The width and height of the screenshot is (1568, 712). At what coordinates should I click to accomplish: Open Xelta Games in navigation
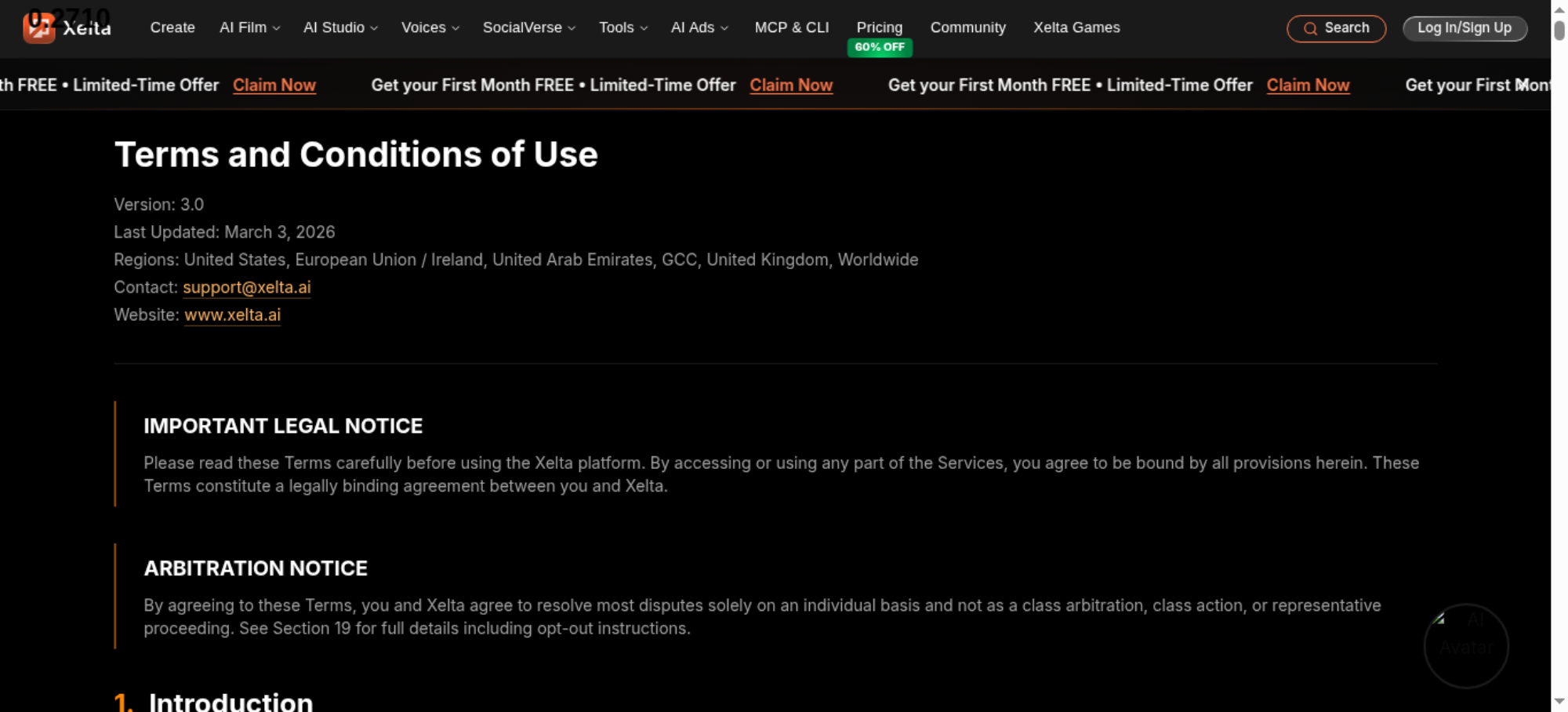pyautogui.click(x=1076, y=27)
